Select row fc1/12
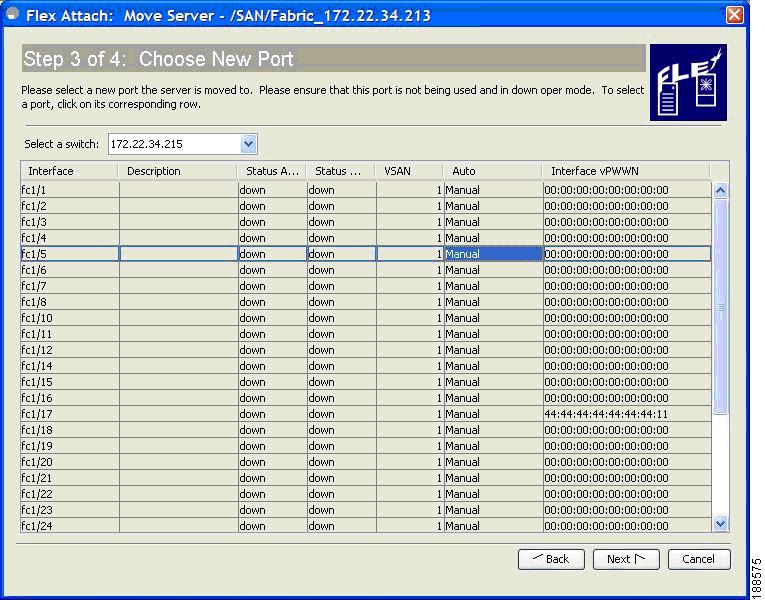Screen dimensions: 765x600 pos(366,350)
